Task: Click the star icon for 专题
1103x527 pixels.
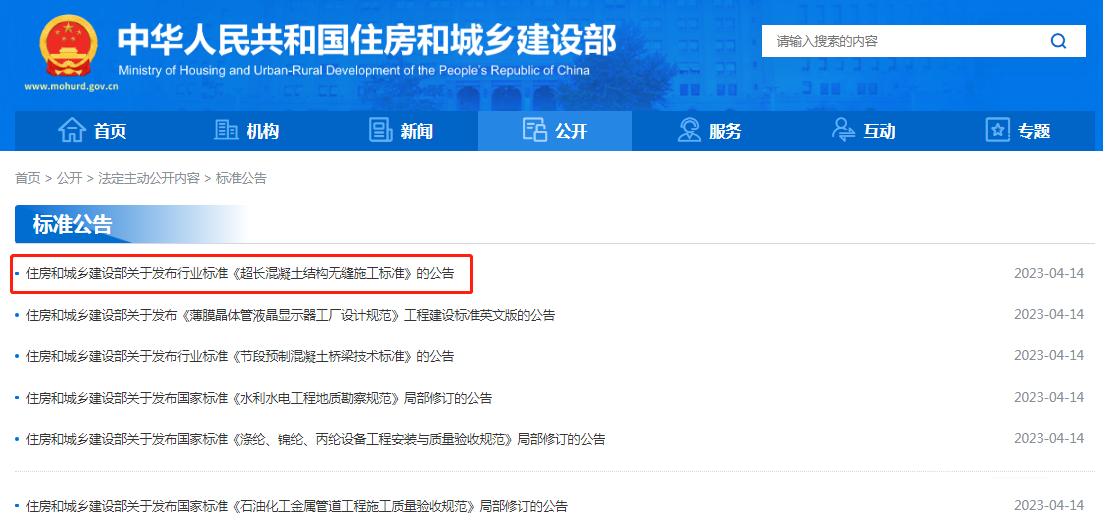Action: [x=997, y=131]
